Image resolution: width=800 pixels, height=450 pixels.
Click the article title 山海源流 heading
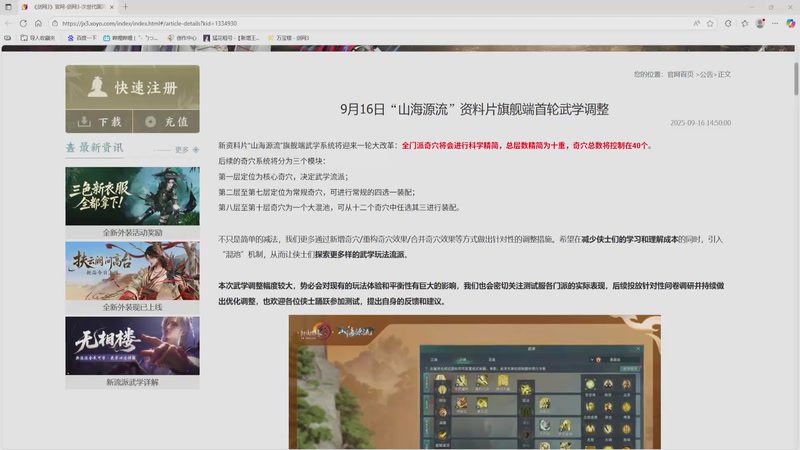[x=474, y=109]
